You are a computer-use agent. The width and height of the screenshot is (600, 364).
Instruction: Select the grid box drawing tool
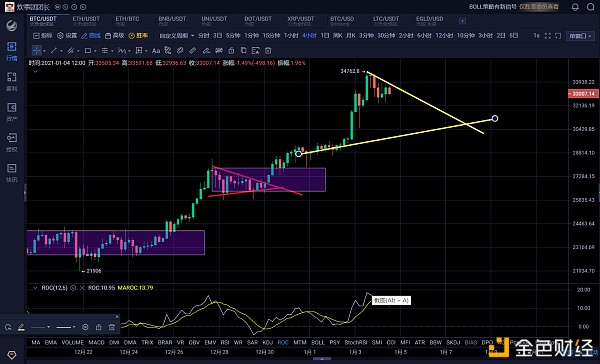139,51
